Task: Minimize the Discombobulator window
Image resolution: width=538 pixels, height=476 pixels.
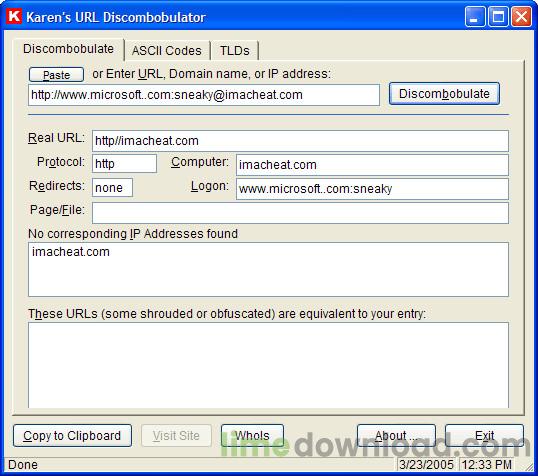Action: 475,16
